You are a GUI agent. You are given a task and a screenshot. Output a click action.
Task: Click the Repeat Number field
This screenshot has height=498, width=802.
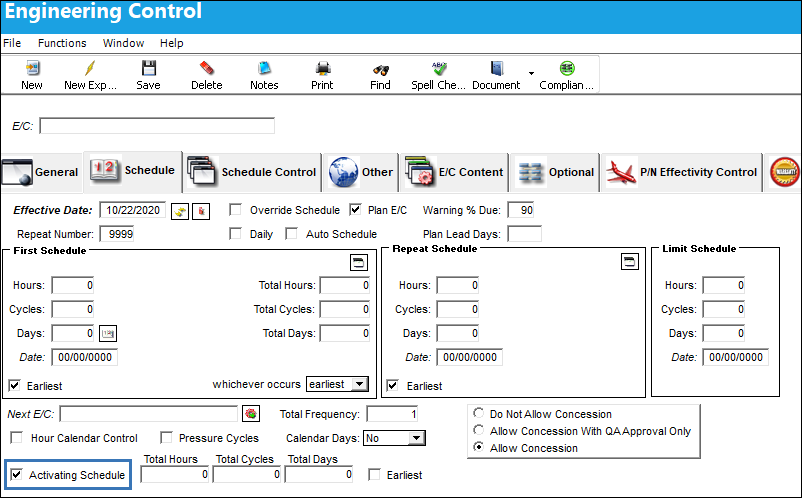tap(117, 234)
